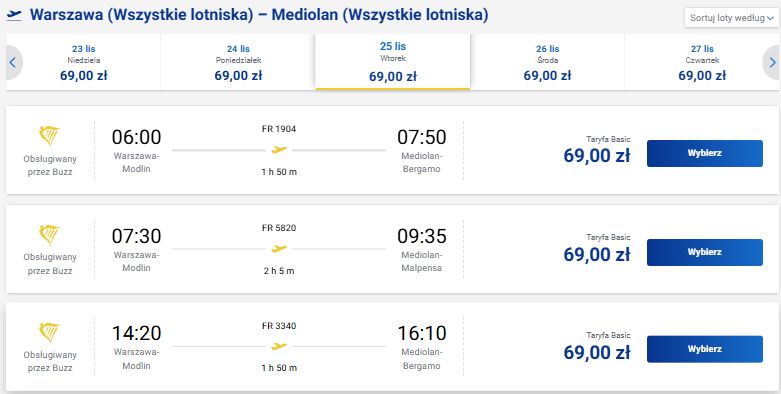Click the Ryanair harp logo on the 06:00 flight
Viewport: 781px width, 394px height.
click(49, 136)
